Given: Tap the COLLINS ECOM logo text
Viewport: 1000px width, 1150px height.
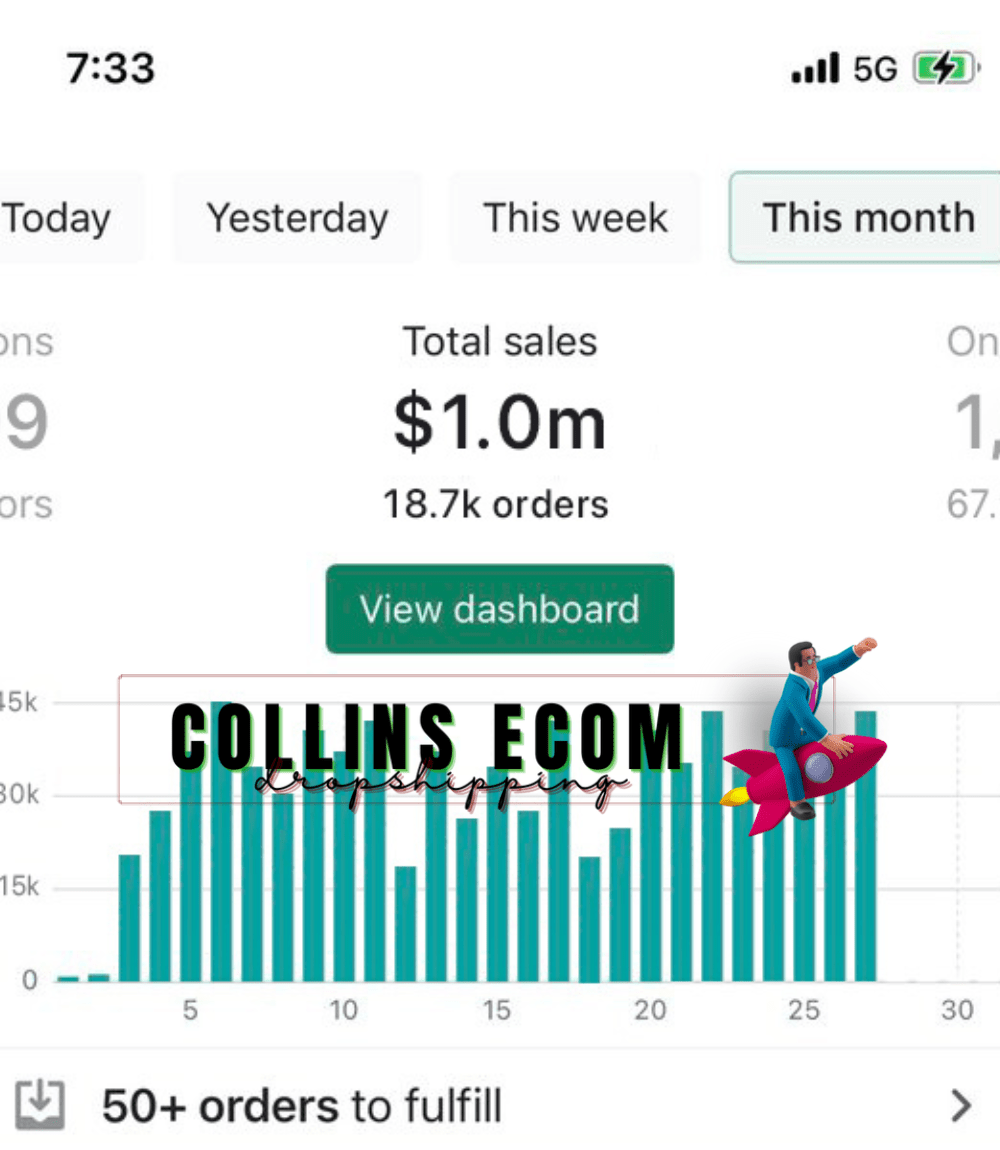Looking at the screenshot, I should [428, 738].
